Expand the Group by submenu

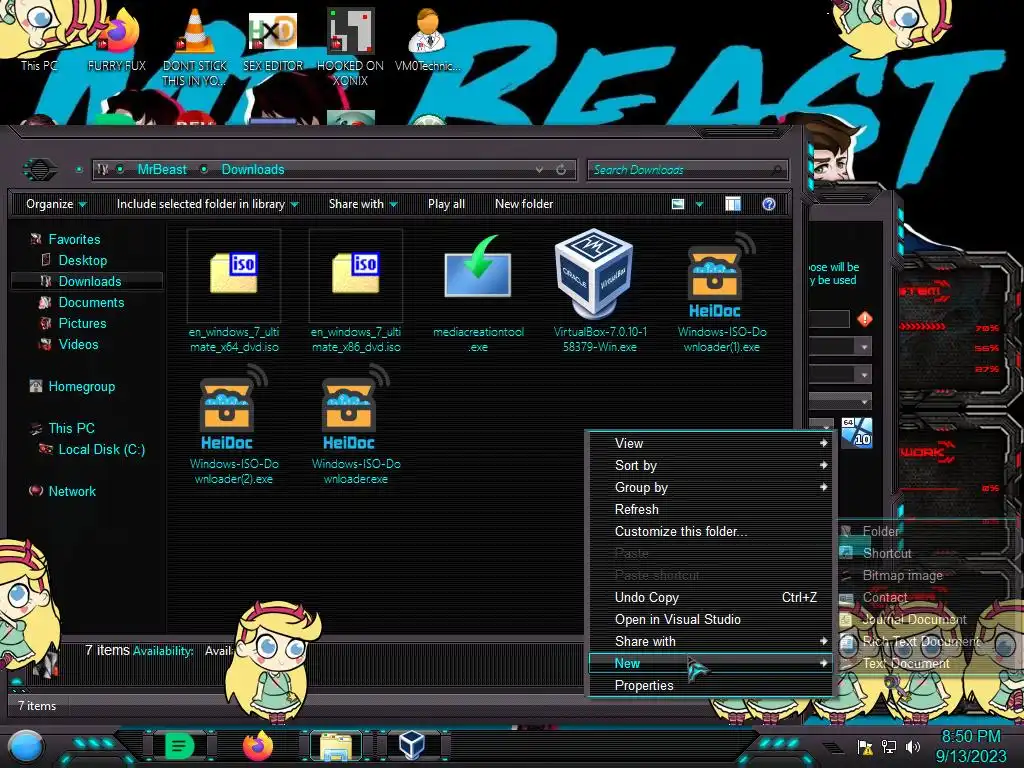click(x=711, y=488)
